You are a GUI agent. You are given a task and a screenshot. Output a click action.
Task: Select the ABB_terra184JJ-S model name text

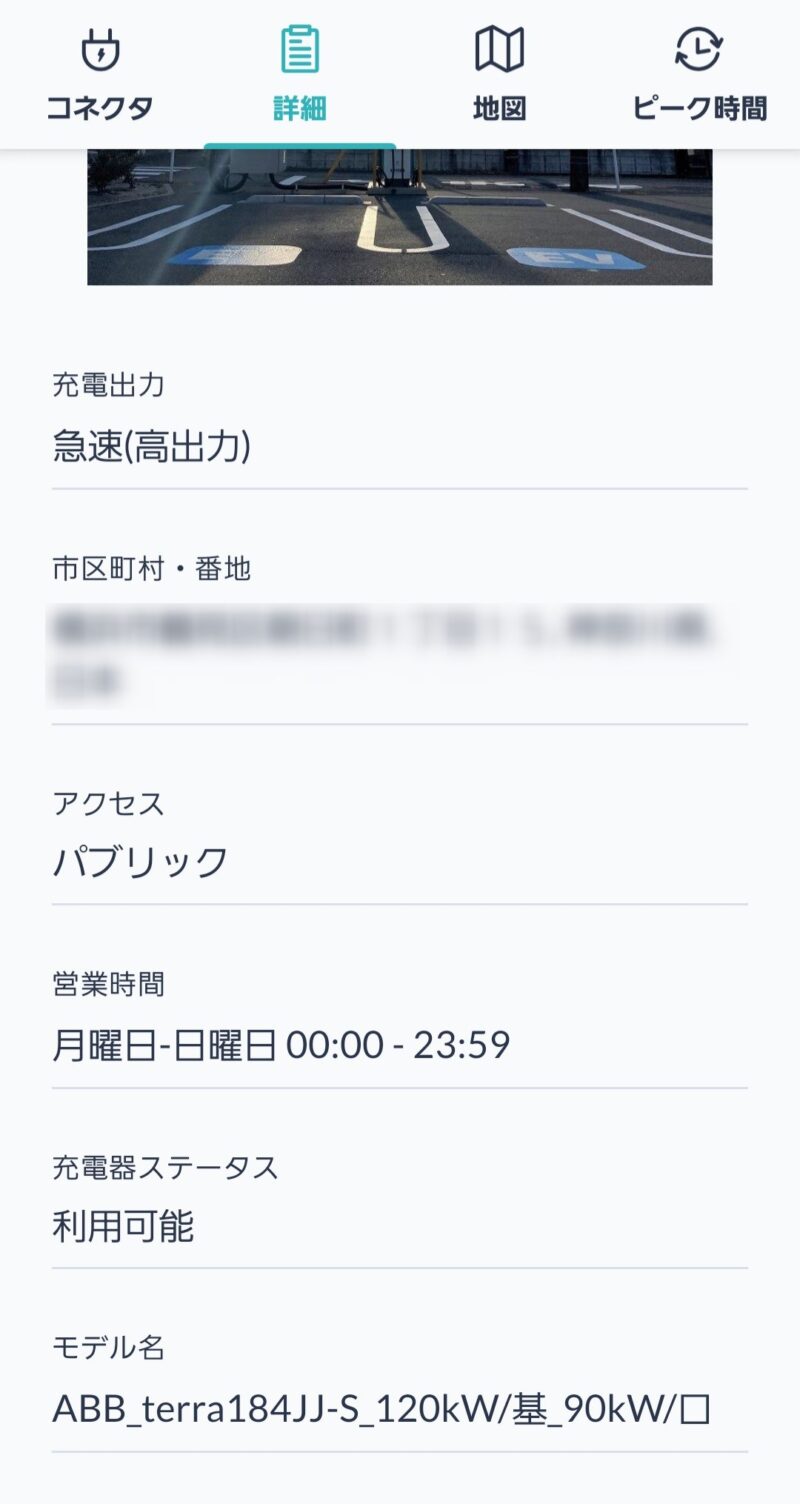[381, 1410]
